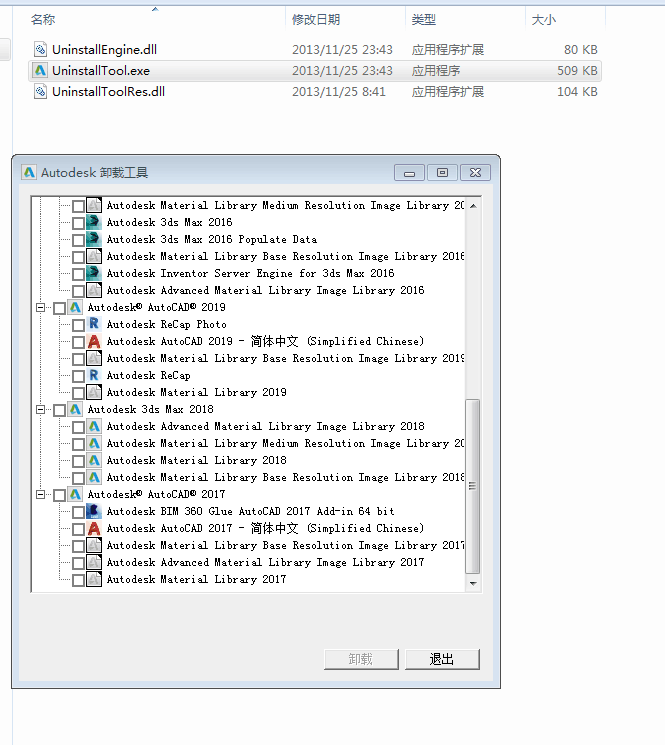This screenshot has width=665, height=745.
Task: Click icon of 3ds Max 2016 Populate Data
Action: 94,239
